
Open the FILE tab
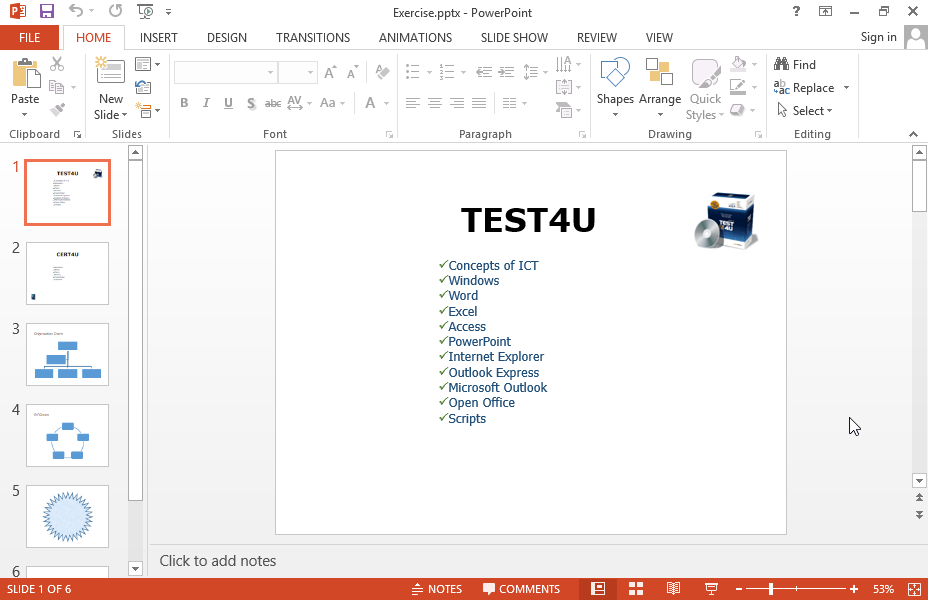point(30,38)
